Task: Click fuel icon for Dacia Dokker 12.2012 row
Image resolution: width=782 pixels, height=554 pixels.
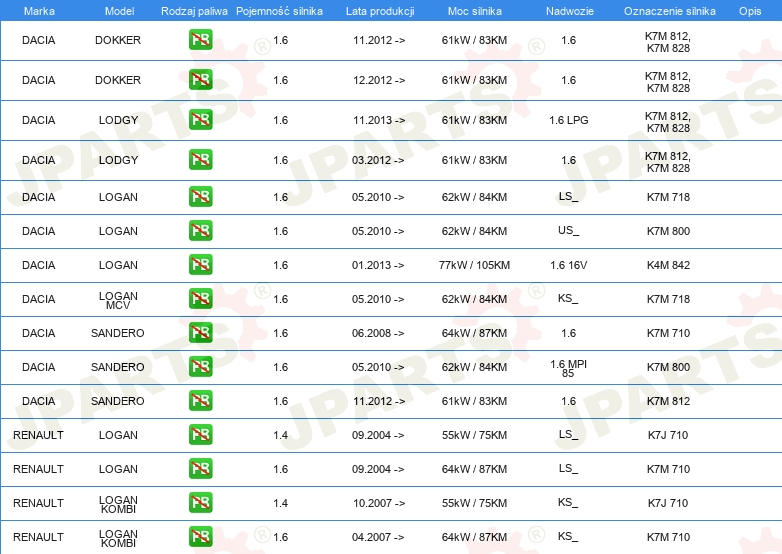Action: (200, 80)
